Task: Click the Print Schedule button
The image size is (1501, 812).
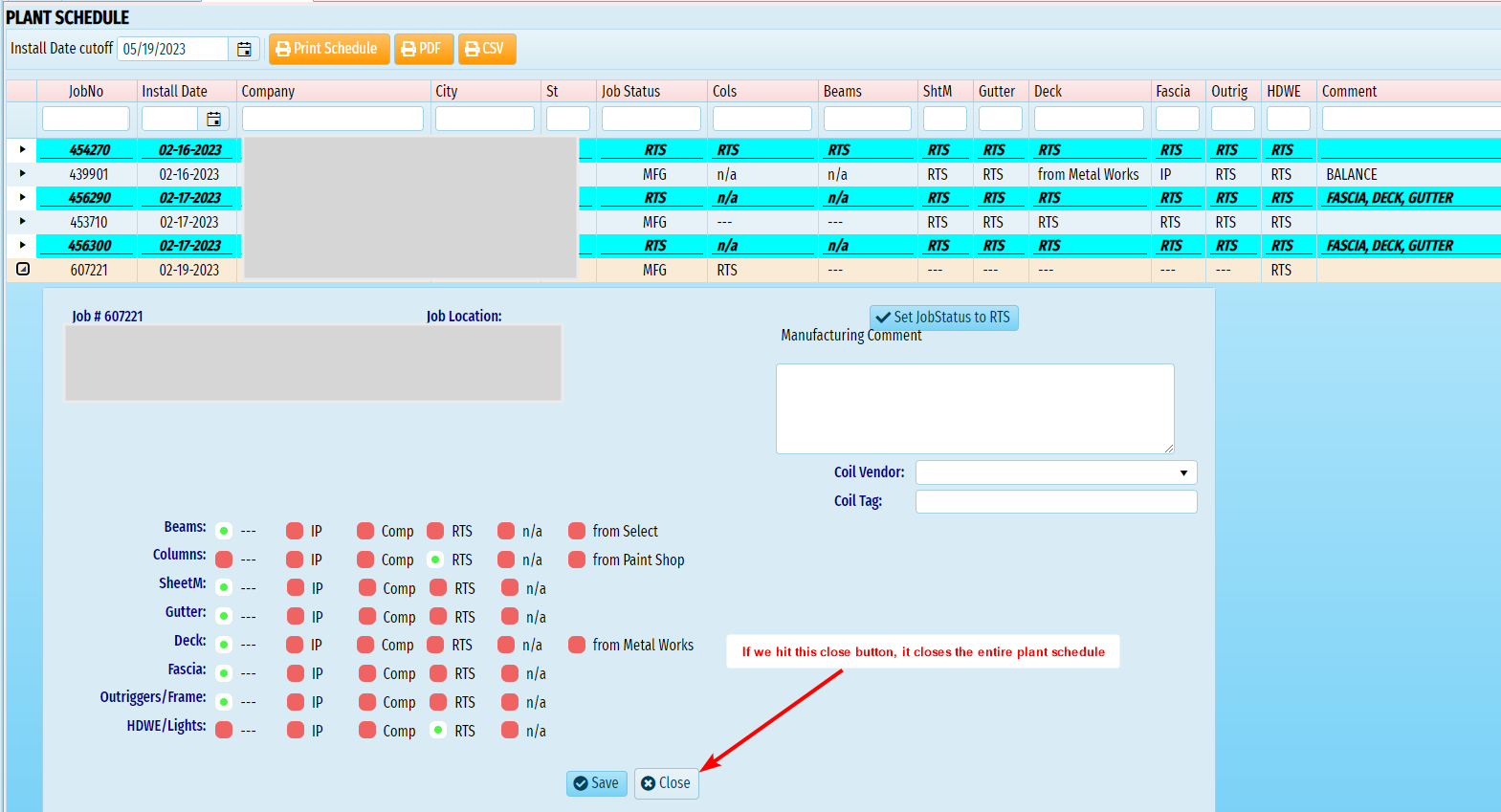Action: [329, 49]
